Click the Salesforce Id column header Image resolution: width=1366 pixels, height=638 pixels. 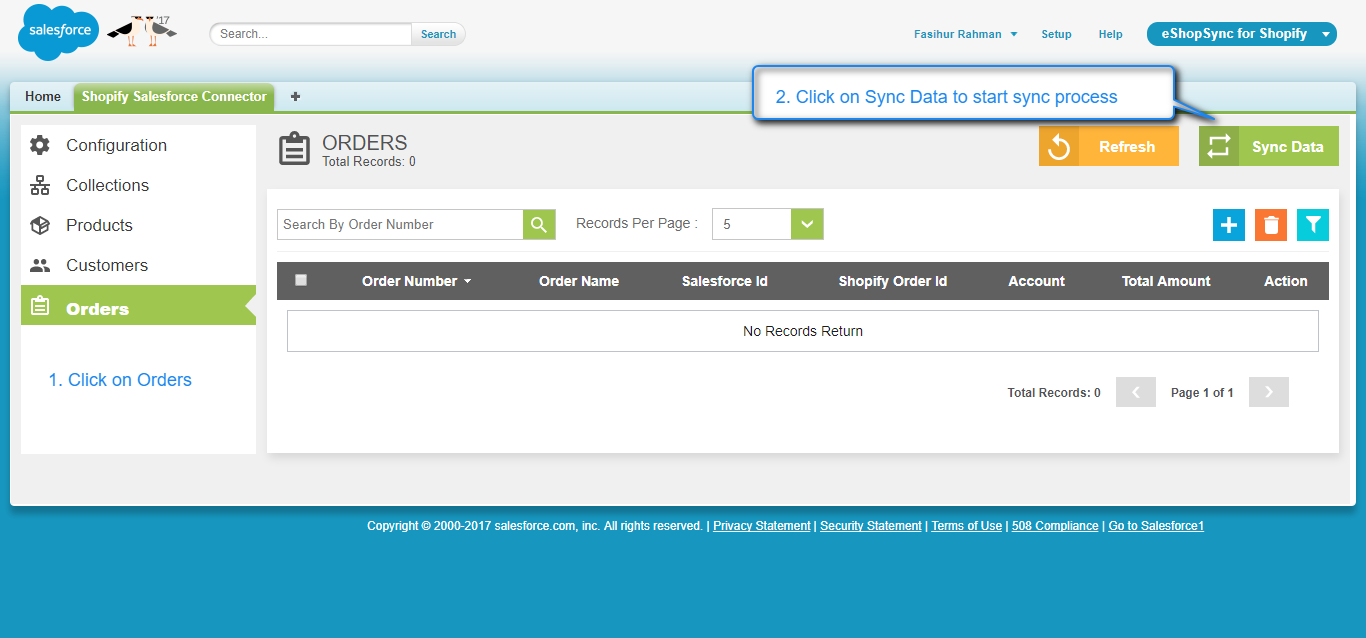pos(725,281)
